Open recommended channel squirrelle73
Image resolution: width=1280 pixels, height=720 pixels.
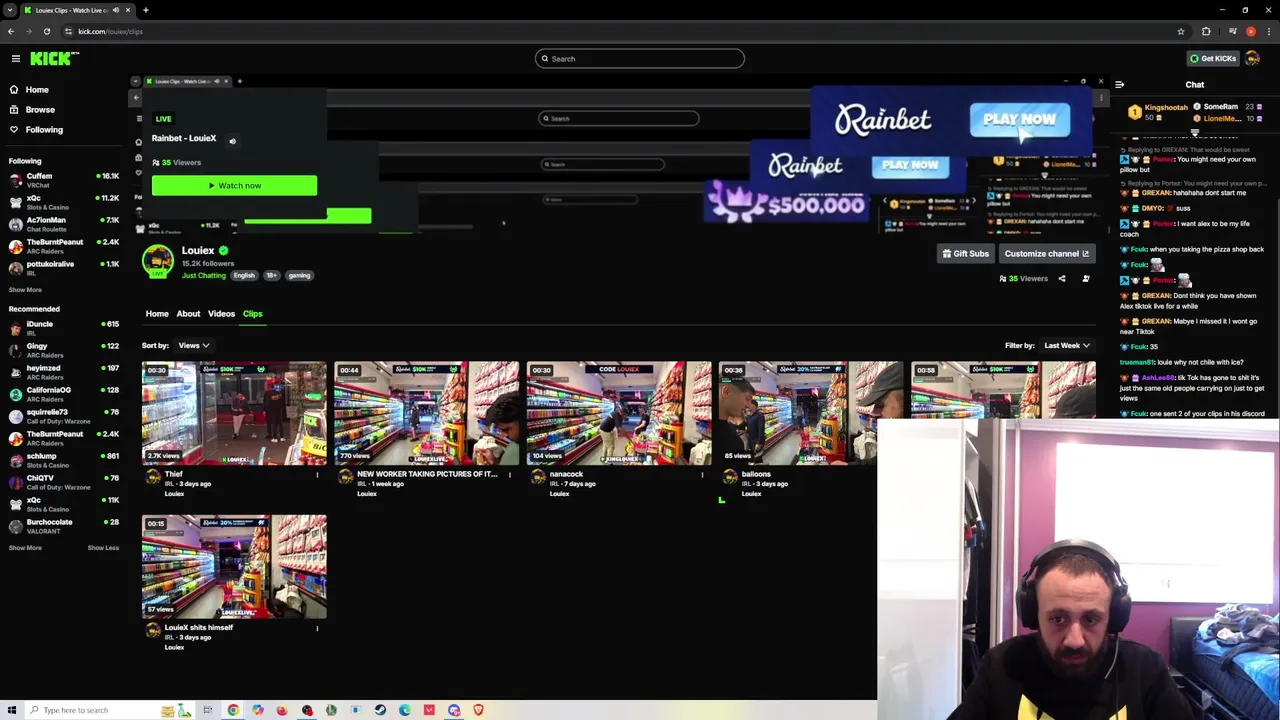pyautogui.click(x=64, y=416)
